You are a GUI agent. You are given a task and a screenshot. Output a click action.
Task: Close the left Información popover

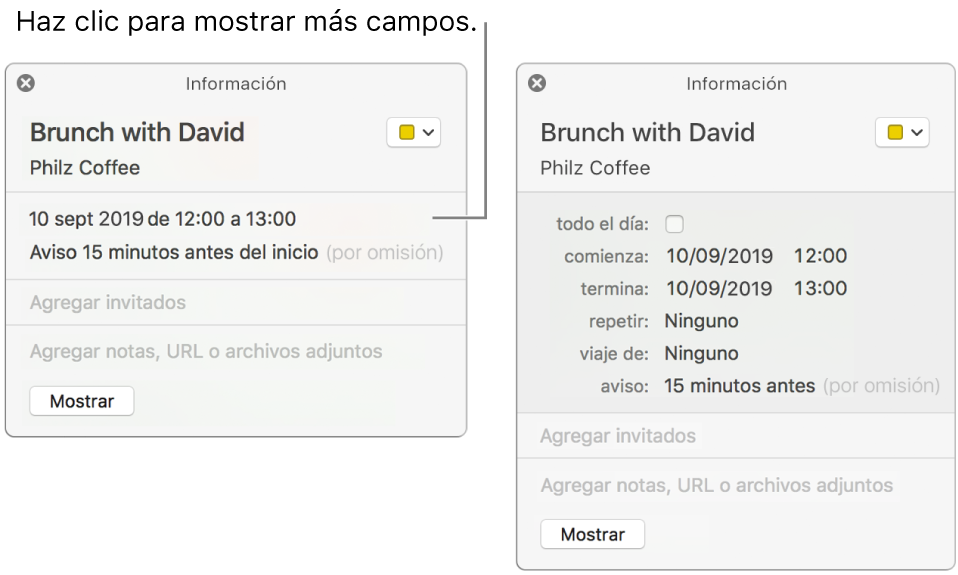click(x=26, y=84)
